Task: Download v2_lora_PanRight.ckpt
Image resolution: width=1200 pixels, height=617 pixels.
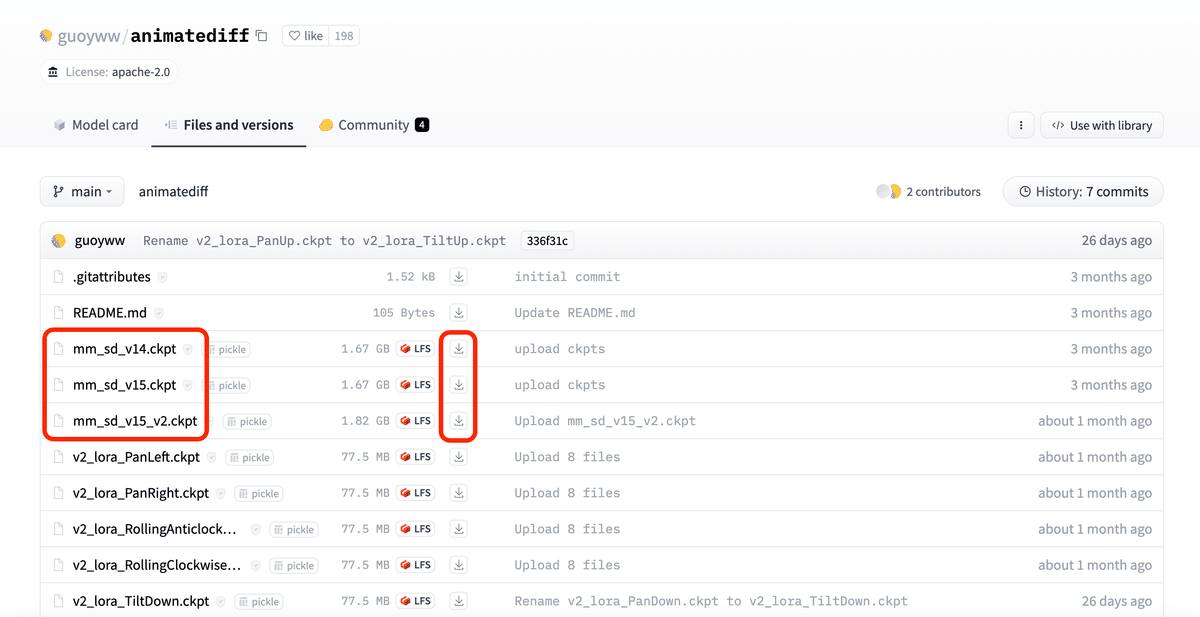Action: click(x=458, y=493)
